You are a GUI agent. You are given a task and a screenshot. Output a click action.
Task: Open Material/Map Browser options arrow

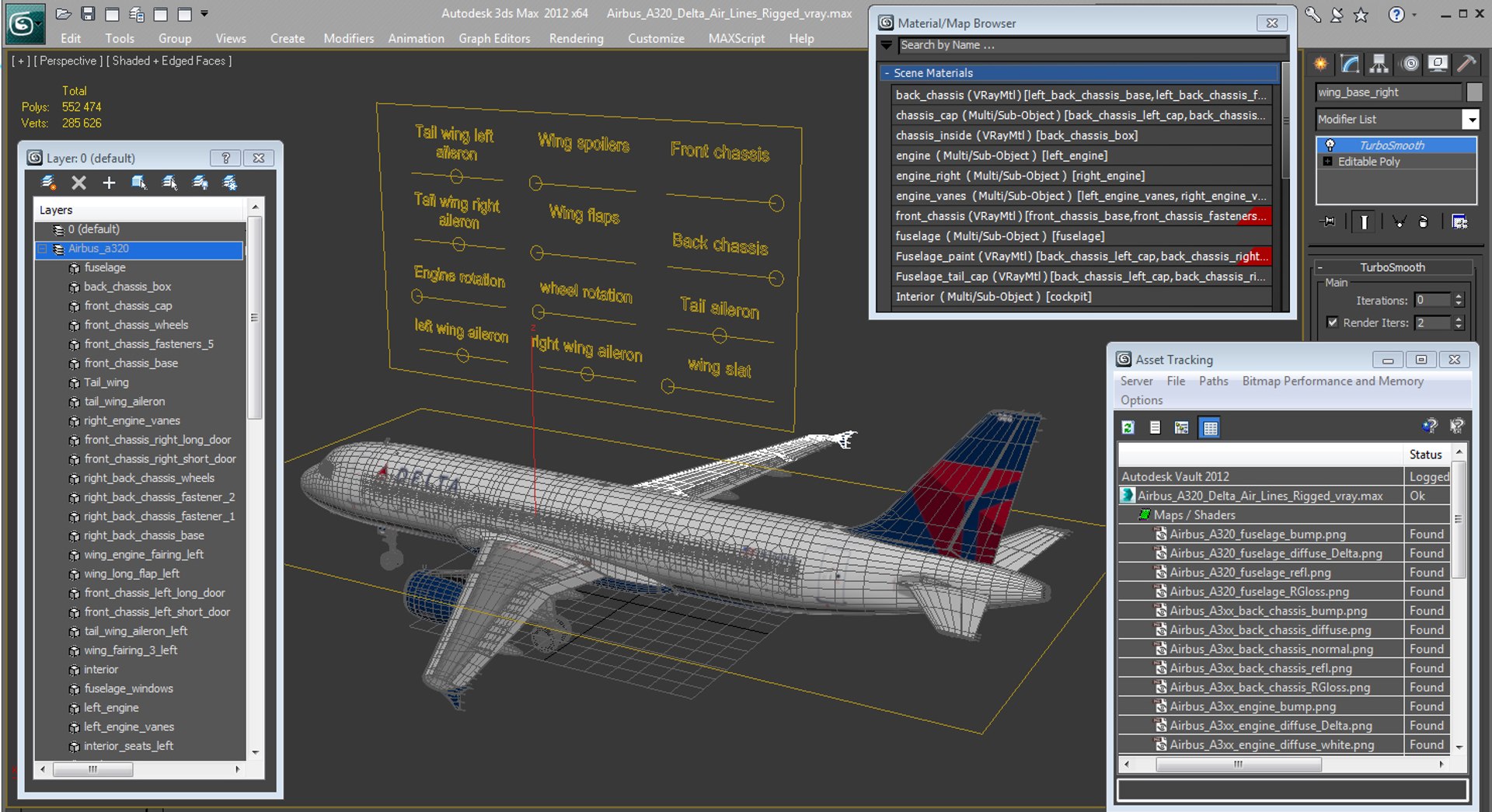(887, 45)
